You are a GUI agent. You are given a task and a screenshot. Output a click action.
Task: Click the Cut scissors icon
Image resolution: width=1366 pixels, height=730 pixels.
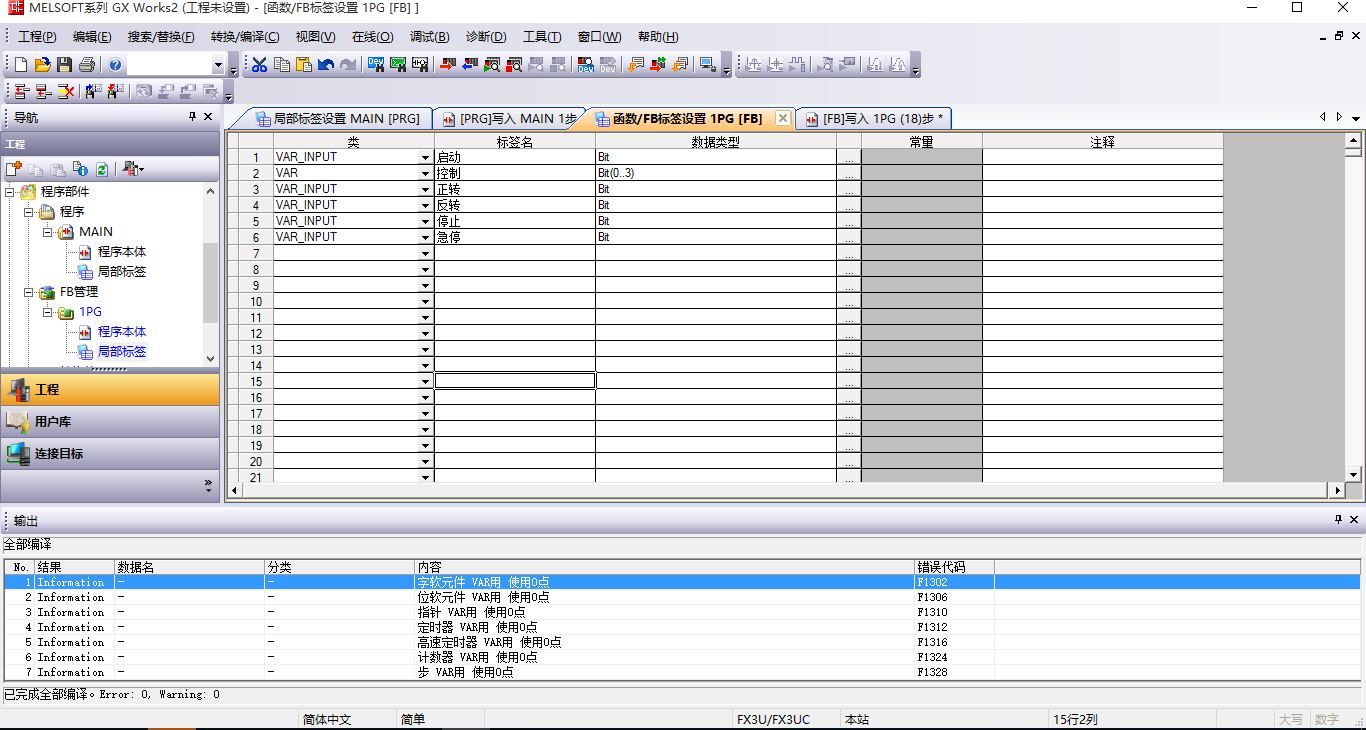pos(259,65)
